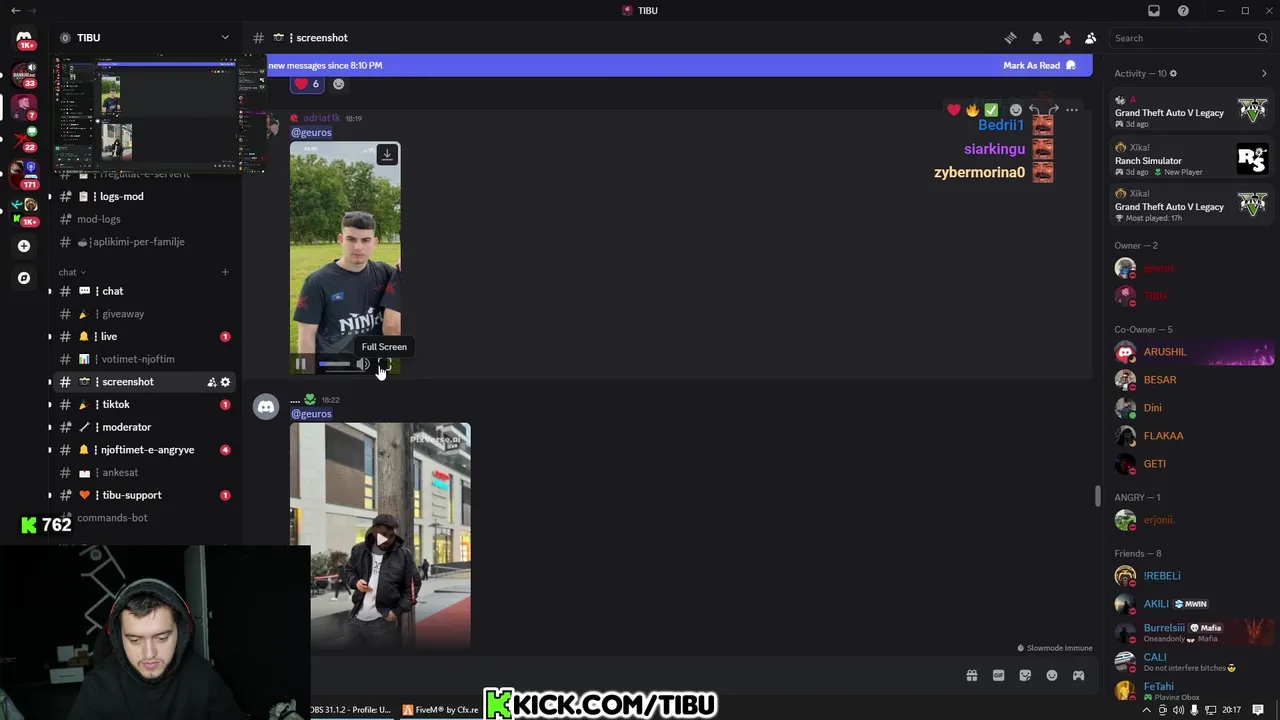The height and width of the screenshot is (720, 1280).
Task: Open Discover servers compass icon
Action: (24, 278)
